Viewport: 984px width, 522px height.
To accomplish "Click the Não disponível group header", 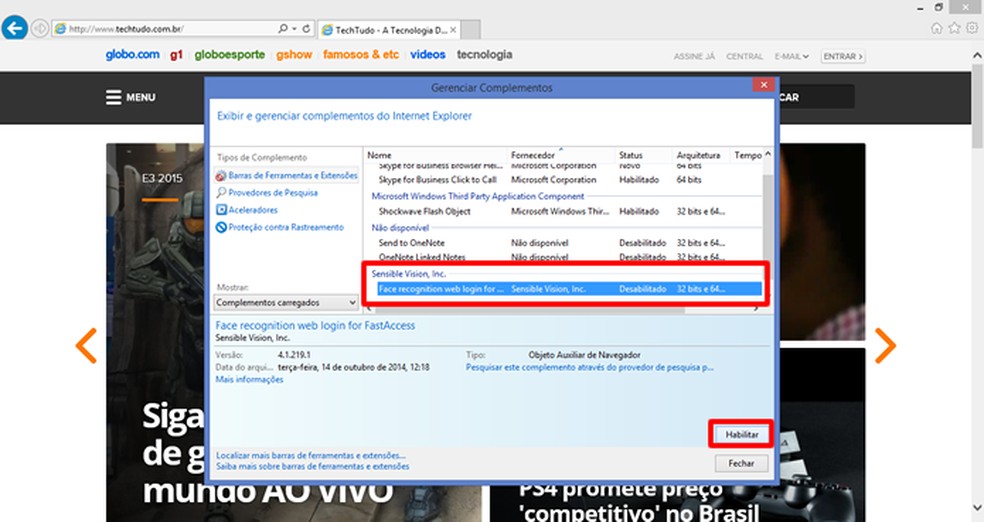I will coord(400,228).
